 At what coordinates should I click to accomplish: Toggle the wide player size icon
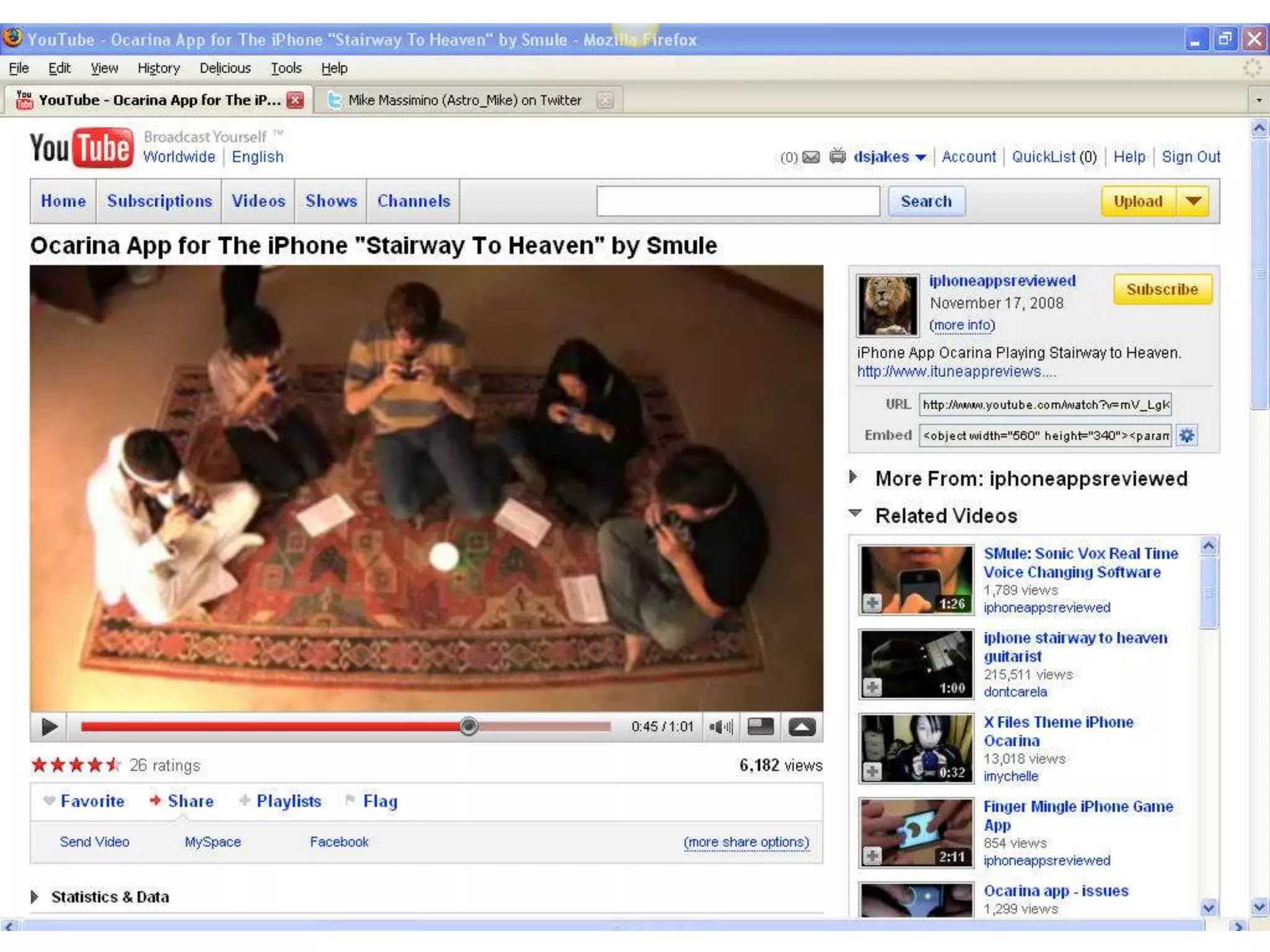pos(760,726)
